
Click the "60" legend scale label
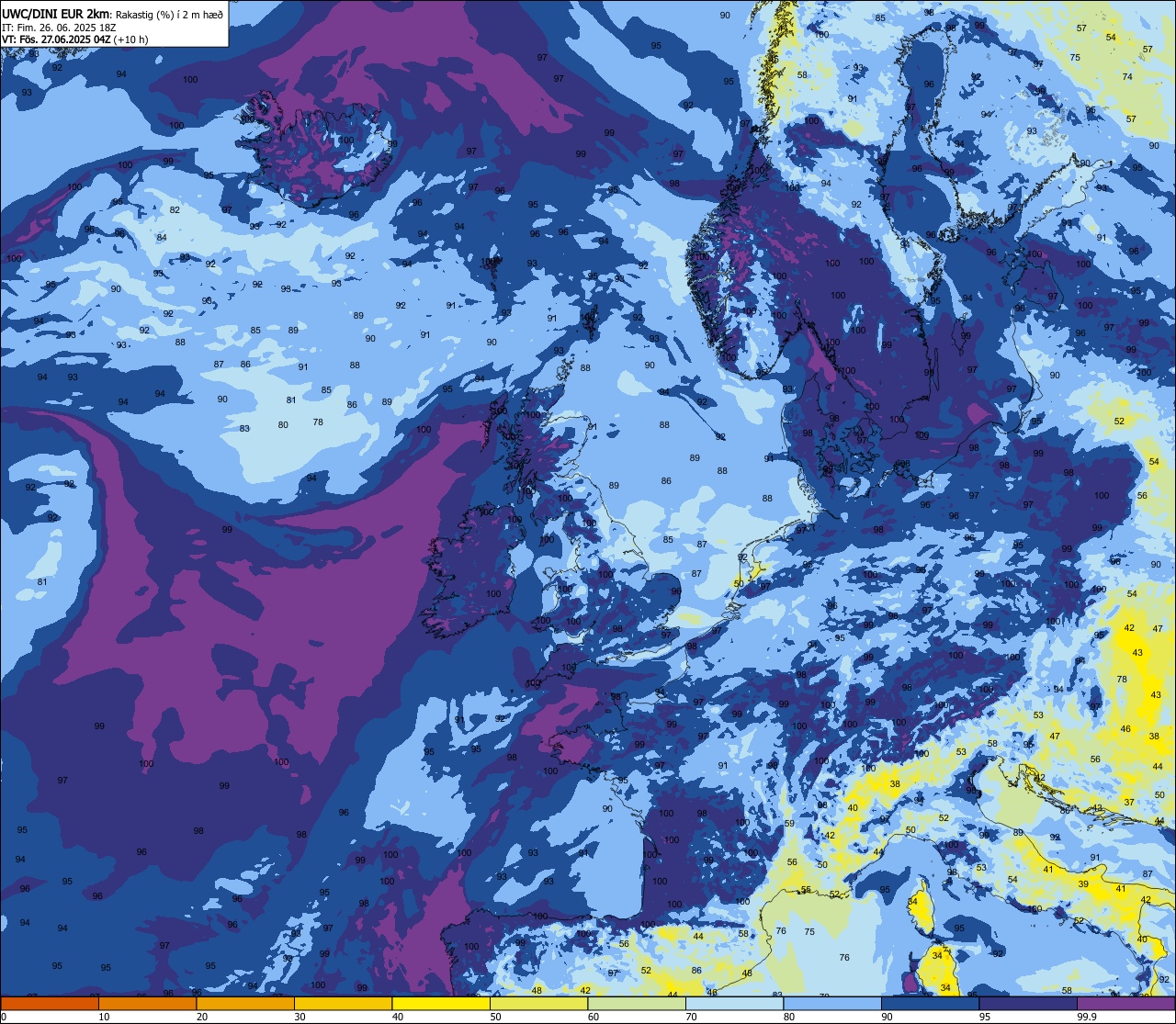(x=594, y=1017)
